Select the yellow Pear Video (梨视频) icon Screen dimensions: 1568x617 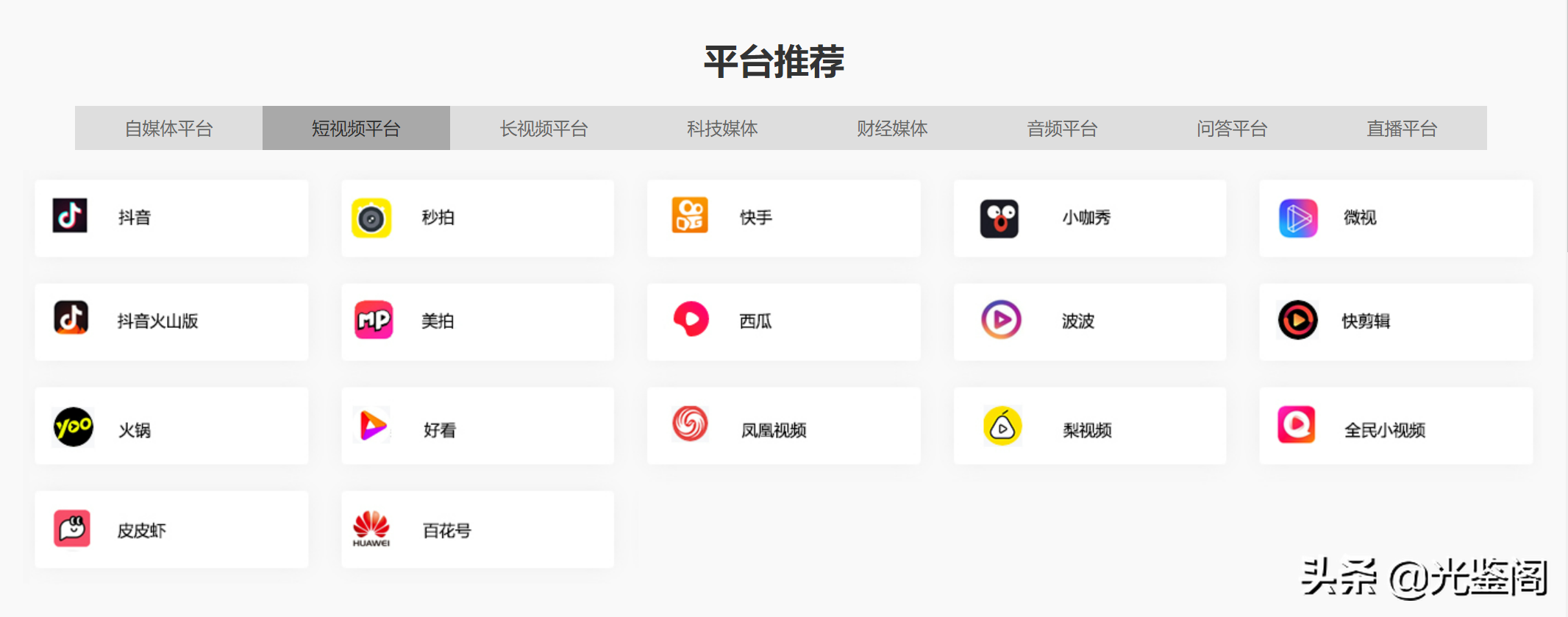tap(1002, 427)
